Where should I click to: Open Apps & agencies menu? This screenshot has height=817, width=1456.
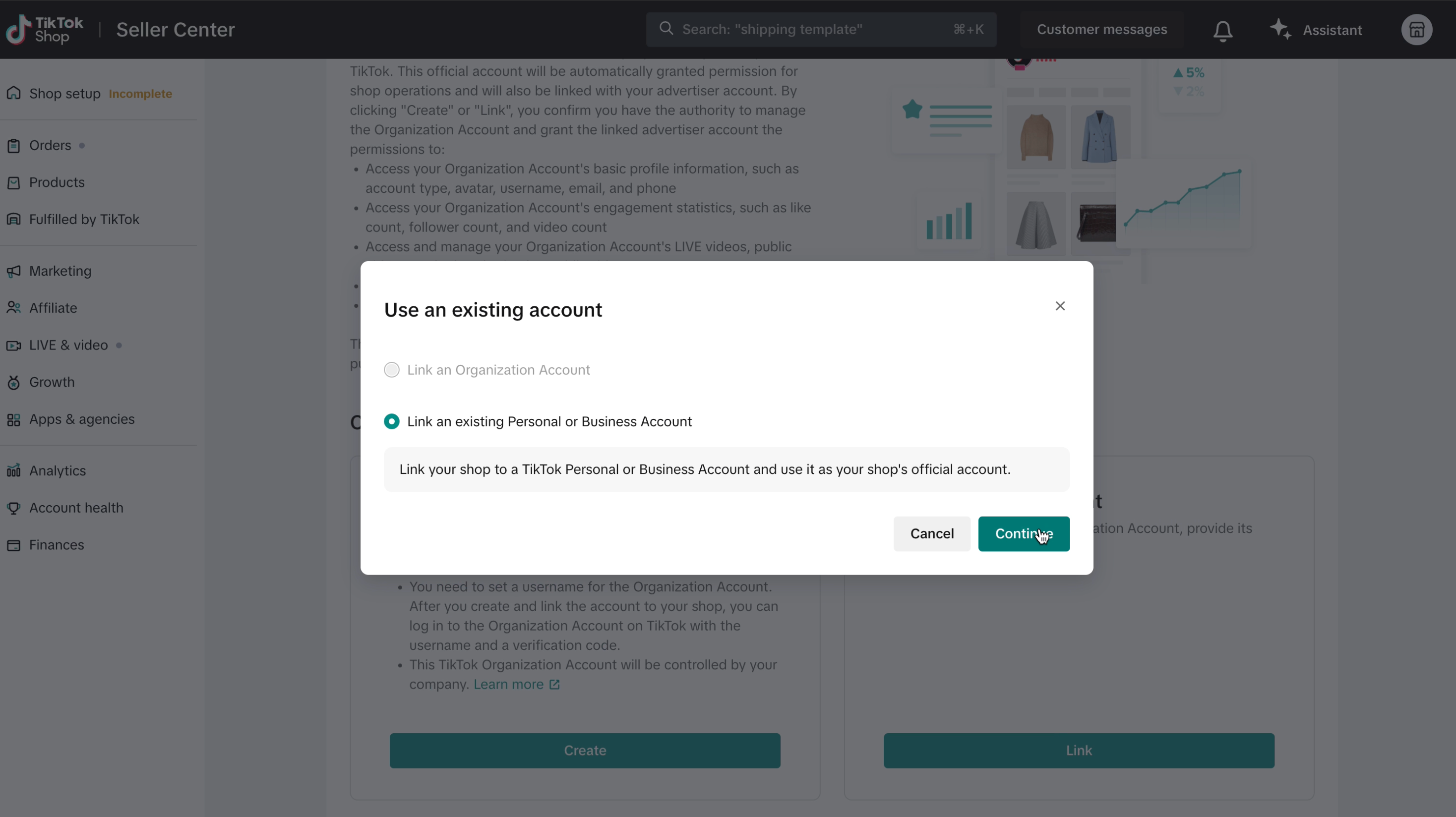[81, 419]
